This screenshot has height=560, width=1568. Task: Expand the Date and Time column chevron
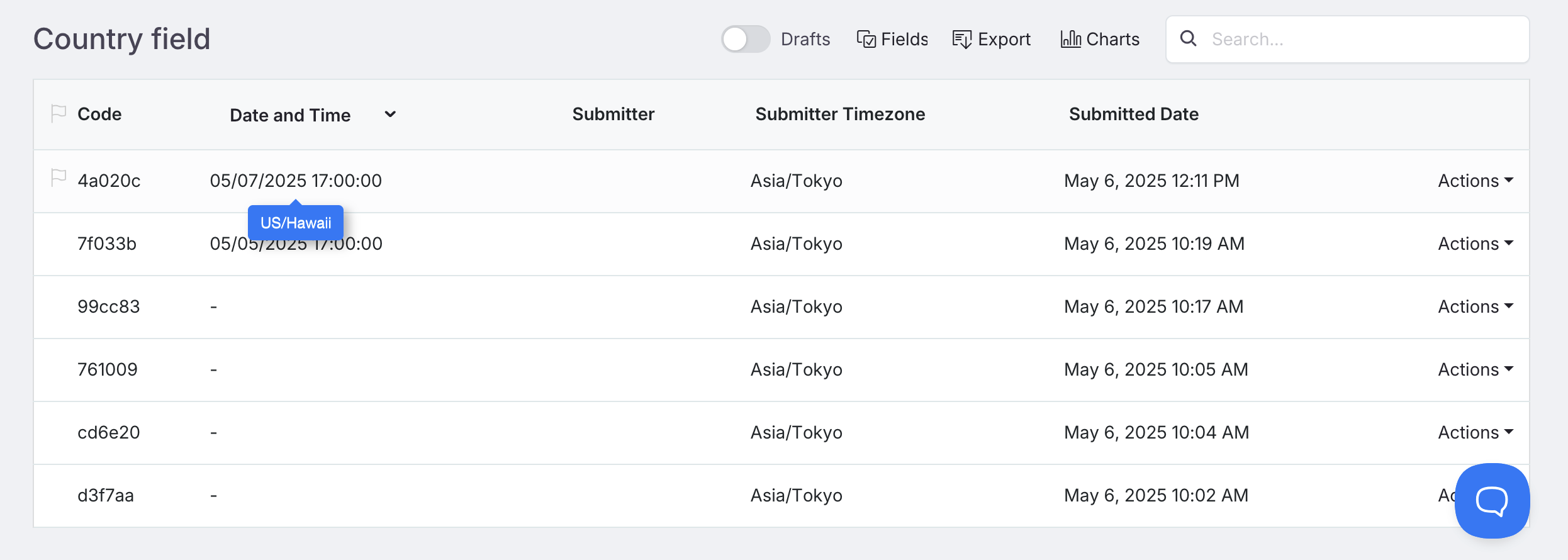pyautogui.click(x=390, y=115)
